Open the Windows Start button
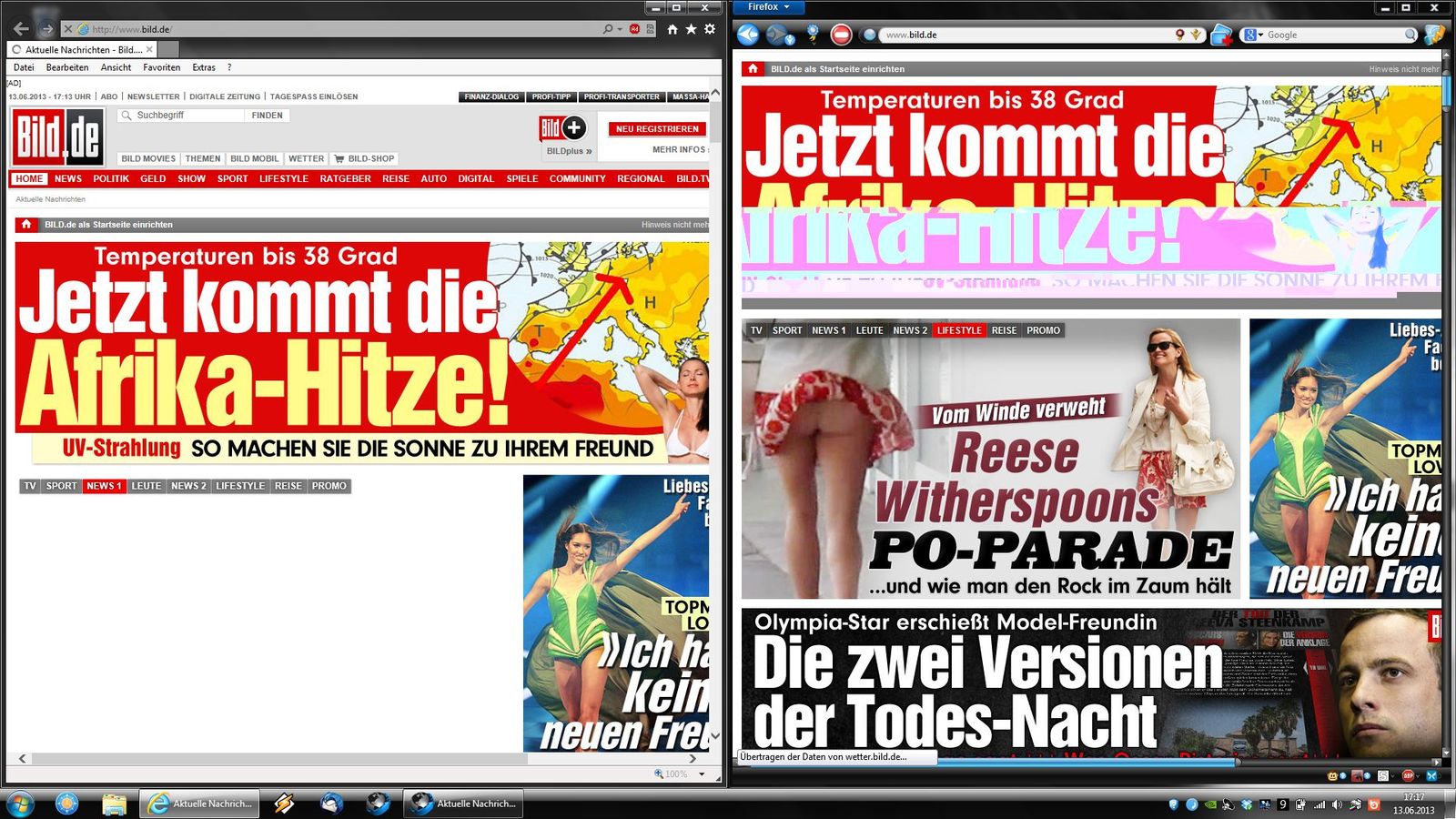 (20, 804)
